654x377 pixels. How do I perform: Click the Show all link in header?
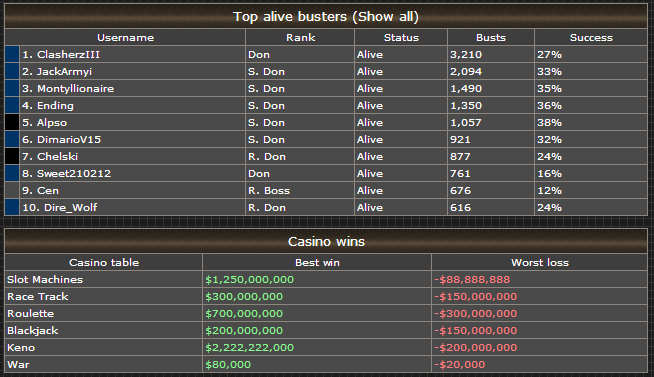(x=386, y=17)
